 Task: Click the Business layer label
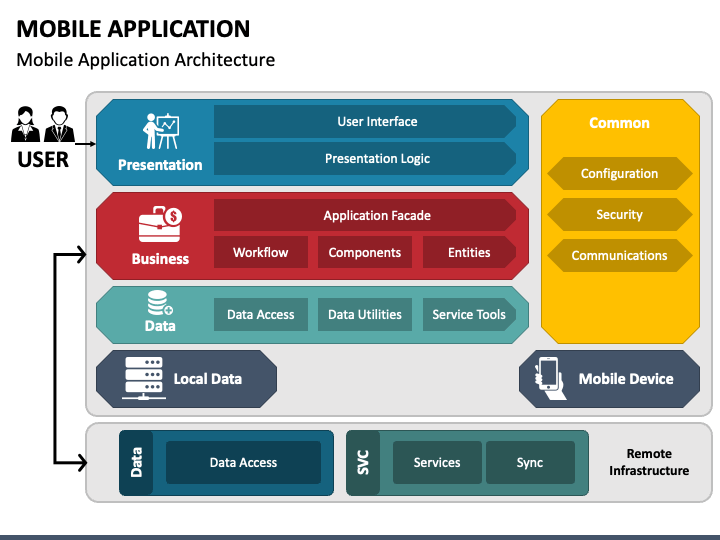[x=160, y=259]
